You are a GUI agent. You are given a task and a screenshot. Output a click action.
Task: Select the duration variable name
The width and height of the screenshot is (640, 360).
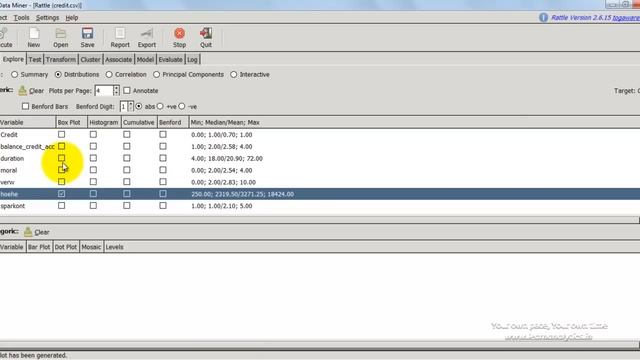(x=12, y=158)
